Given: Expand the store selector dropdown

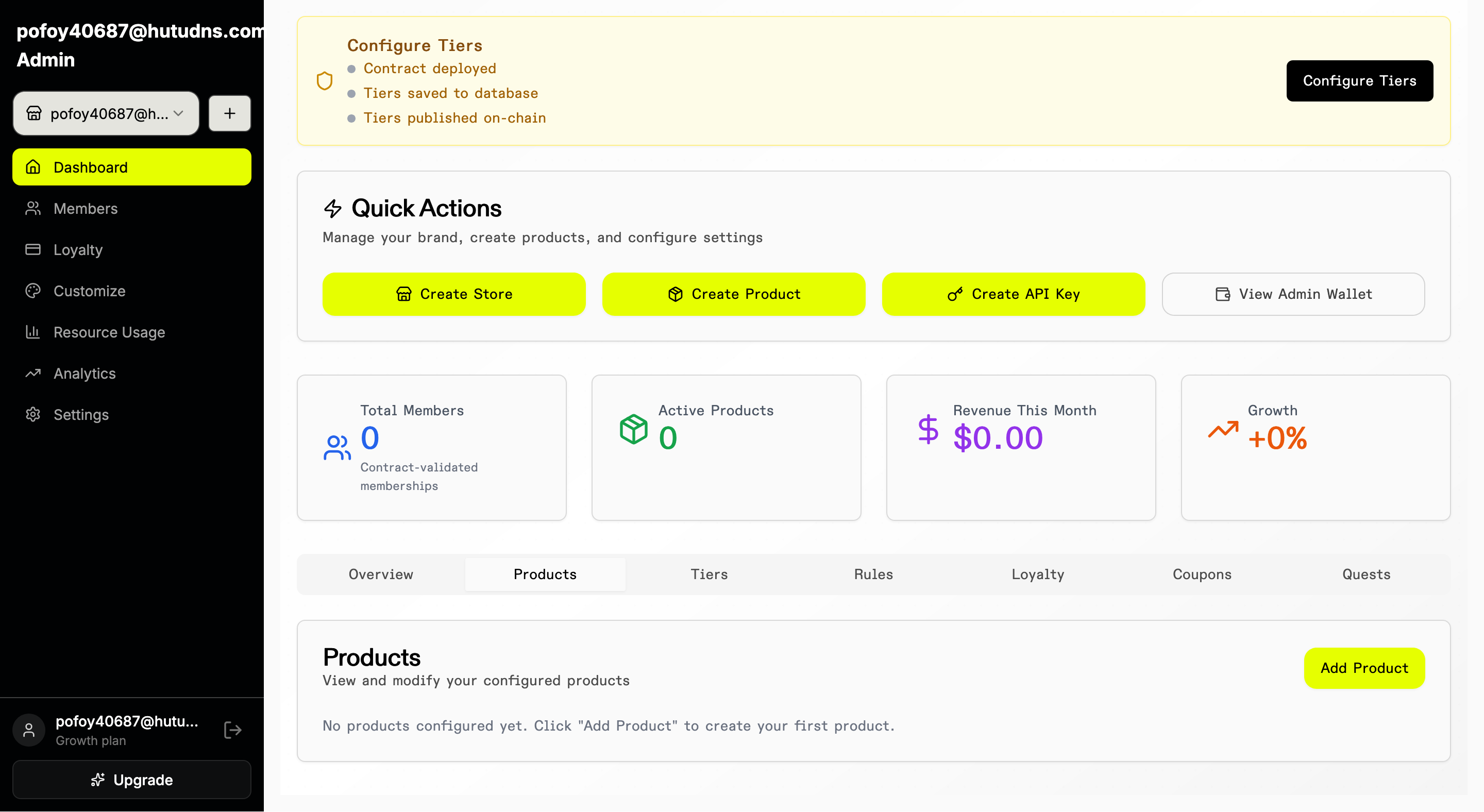Looking at the screenshot, I should [x=106, y=113].
